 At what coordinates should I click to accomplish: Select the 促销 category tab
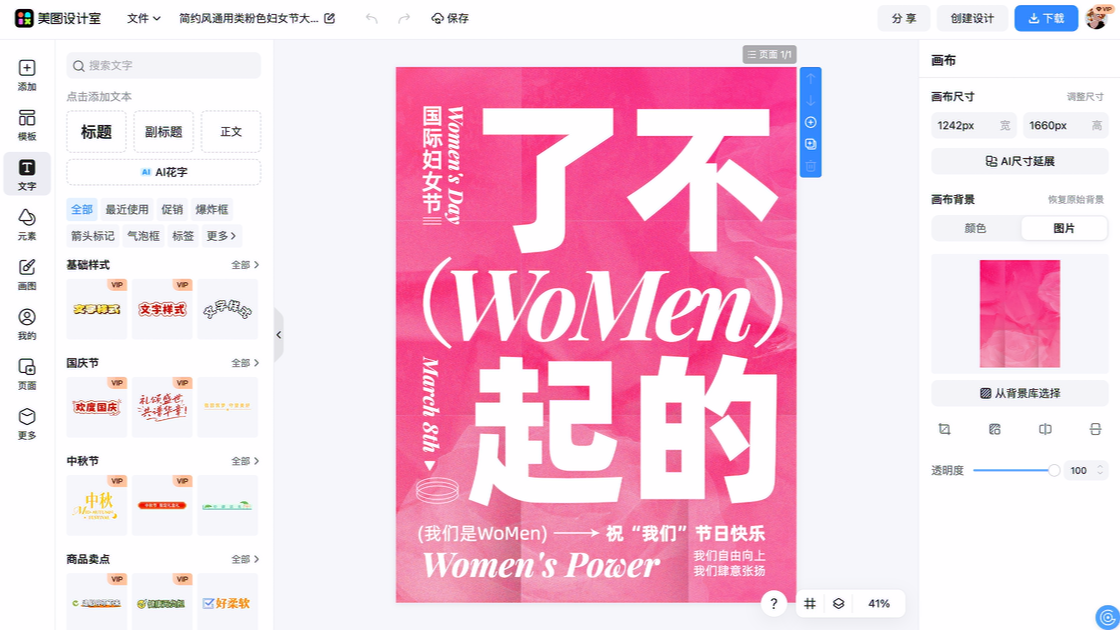coord(172,209)
